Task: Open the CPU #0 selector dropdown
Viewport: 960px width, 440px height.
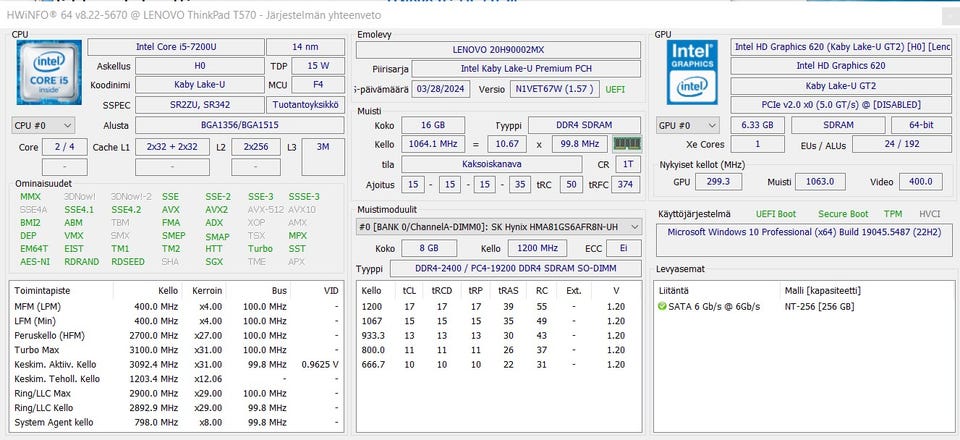Action: 43,125
